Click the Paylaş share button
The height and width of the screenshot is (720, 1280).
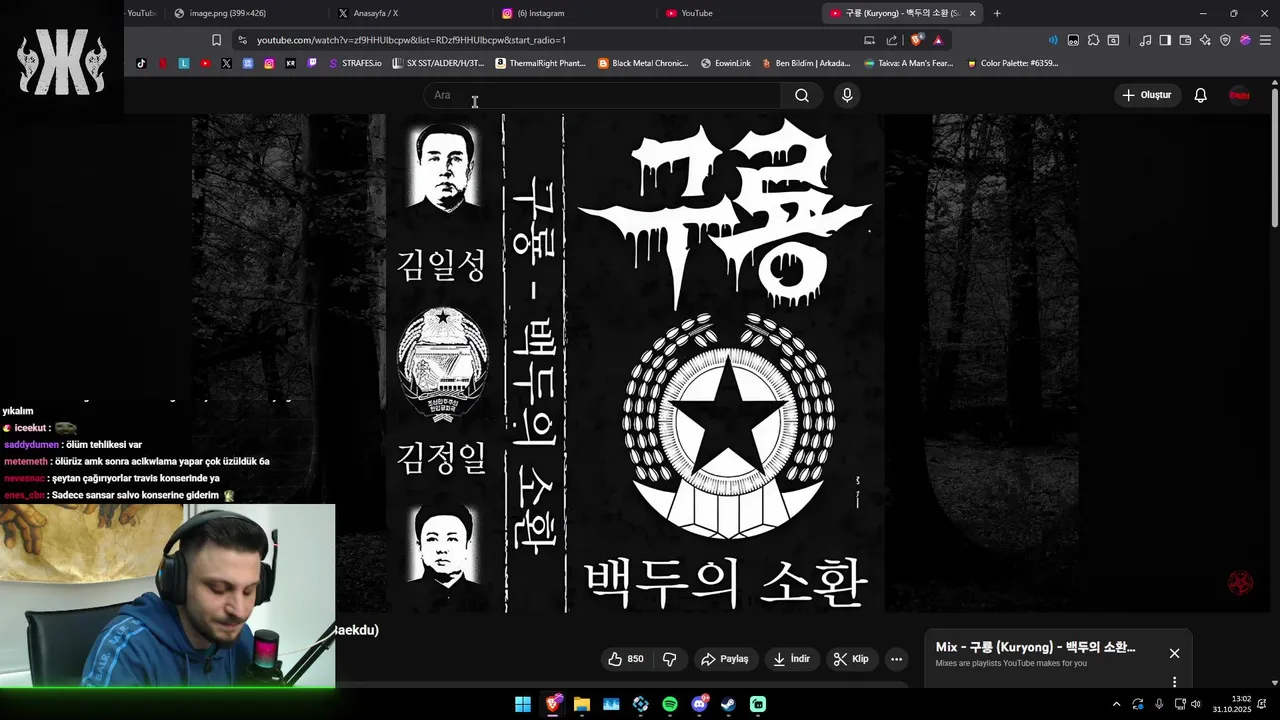[x=725, y=659]
